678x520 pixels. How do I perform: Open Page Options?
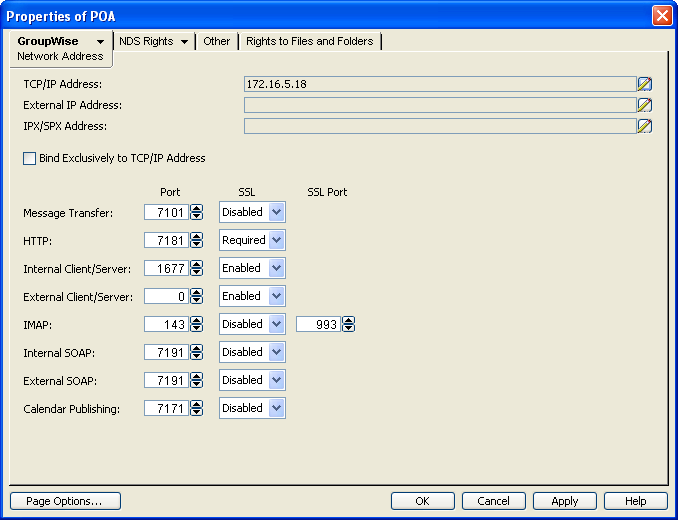(65, 501)
